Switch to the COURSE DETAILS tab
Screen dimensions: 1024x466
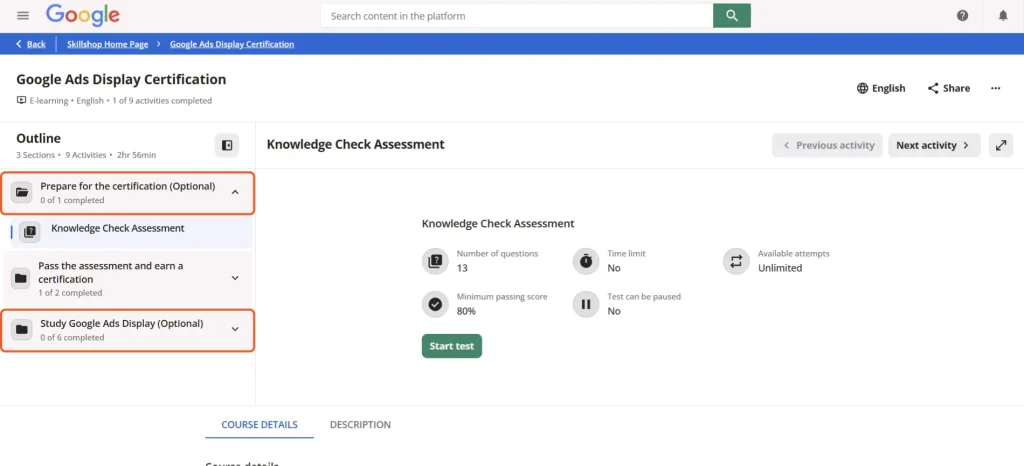(x=259, y=424)
